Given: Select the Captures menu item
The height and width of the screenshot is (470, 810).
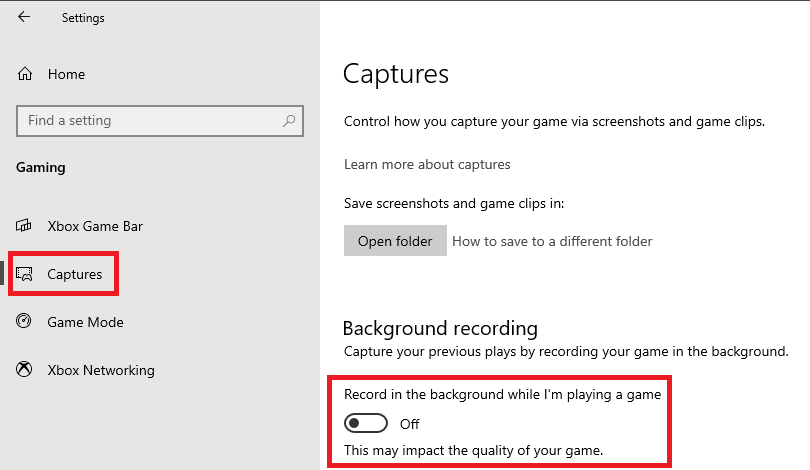Looking at the screenshot, I should click(74, 274).
